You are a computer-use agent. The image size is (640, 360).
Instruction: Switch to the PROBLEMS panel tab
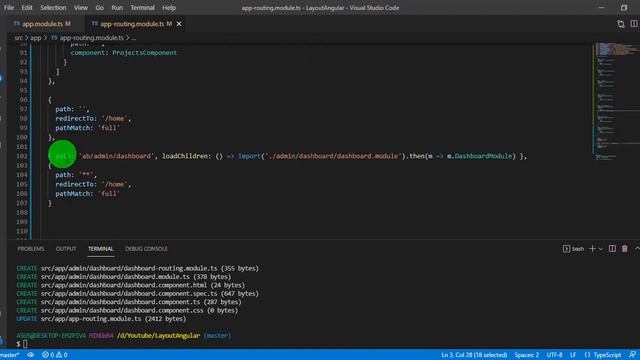[x=31, y=249]
